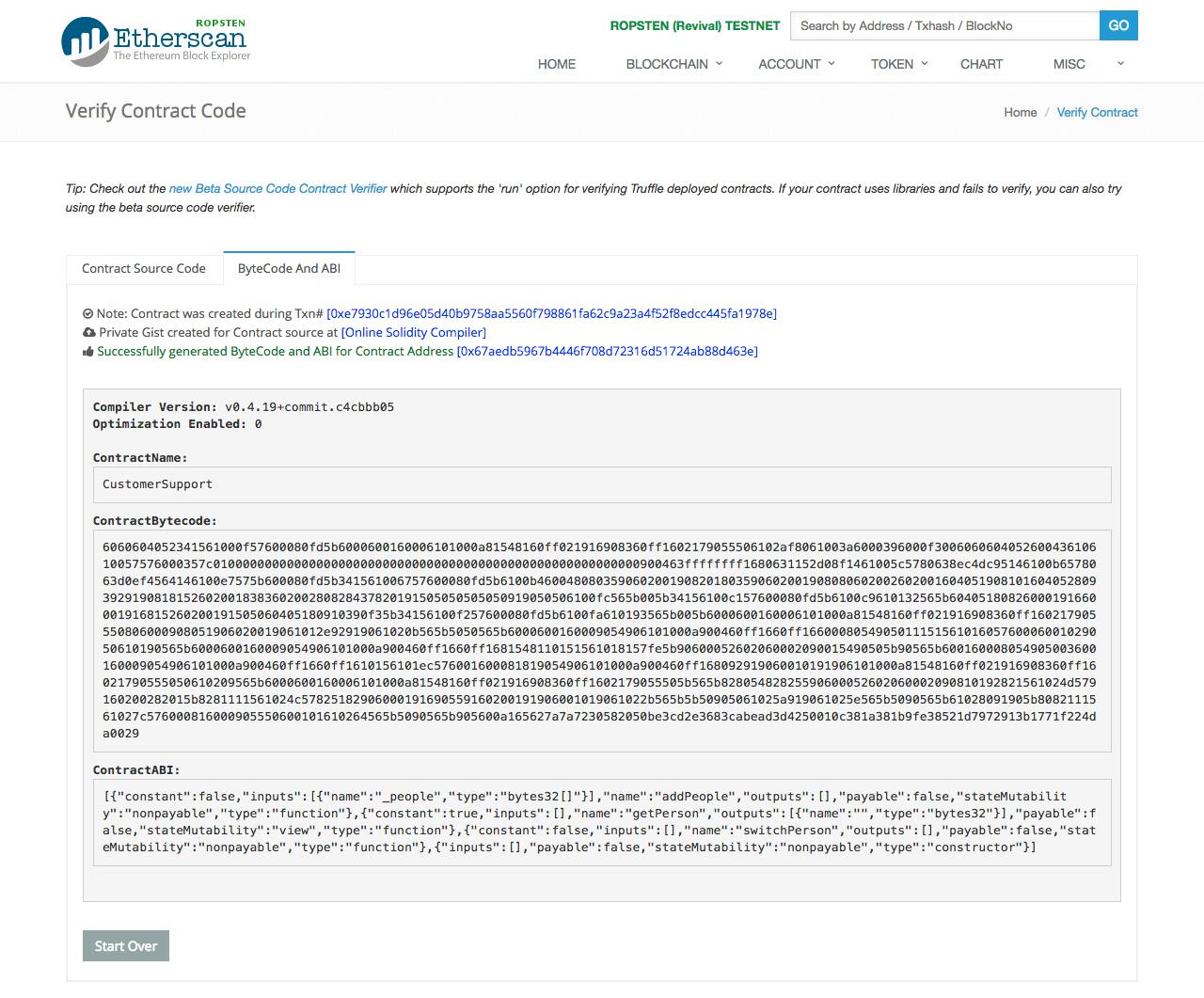Click ROPSTEN (Revival) TESTNET label
The image size is (1204, 998).
(x=695, y=25)
